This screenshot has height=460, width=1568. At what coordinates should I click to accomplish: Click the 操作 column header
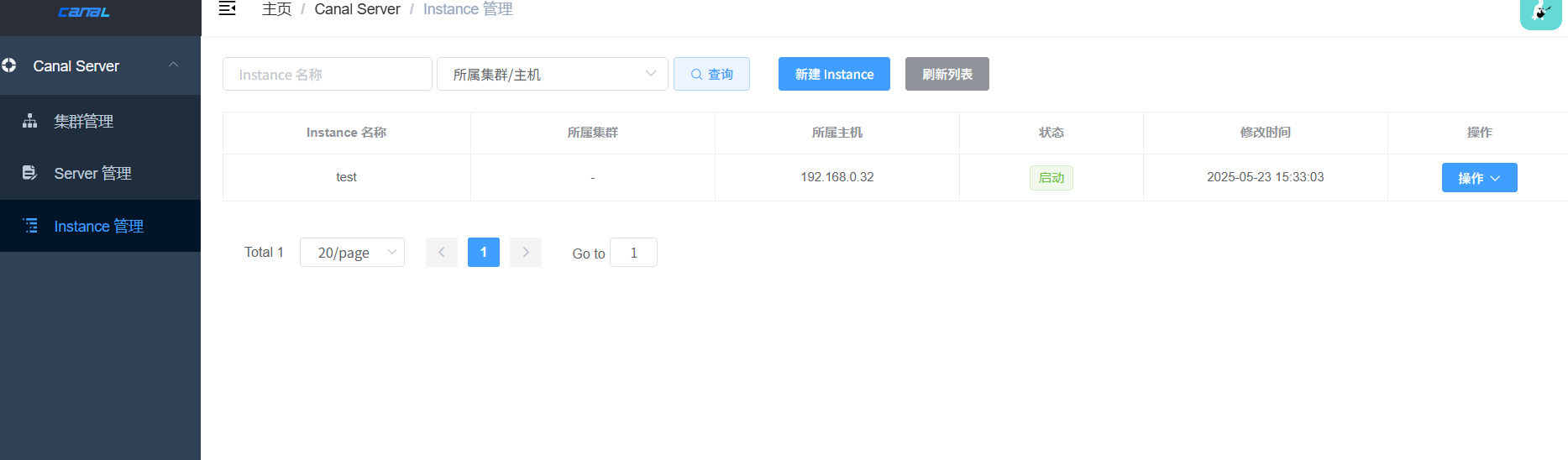tap(1480, 133)
